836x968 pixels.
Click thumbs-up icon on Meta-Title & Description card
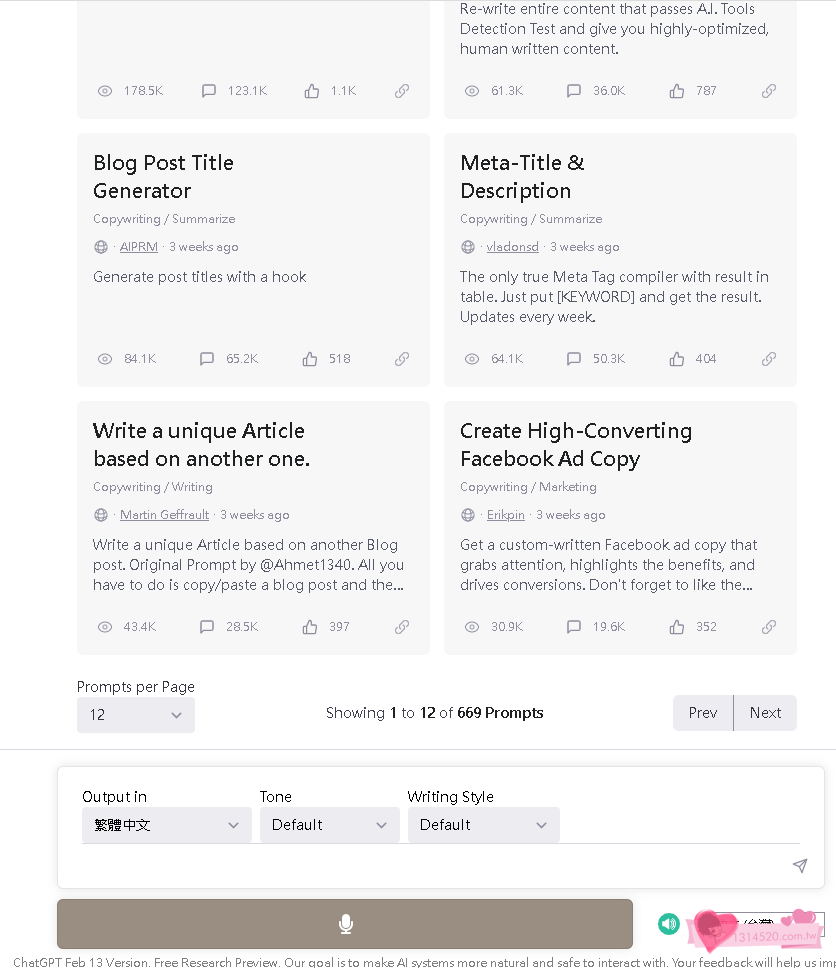point(677,359)
